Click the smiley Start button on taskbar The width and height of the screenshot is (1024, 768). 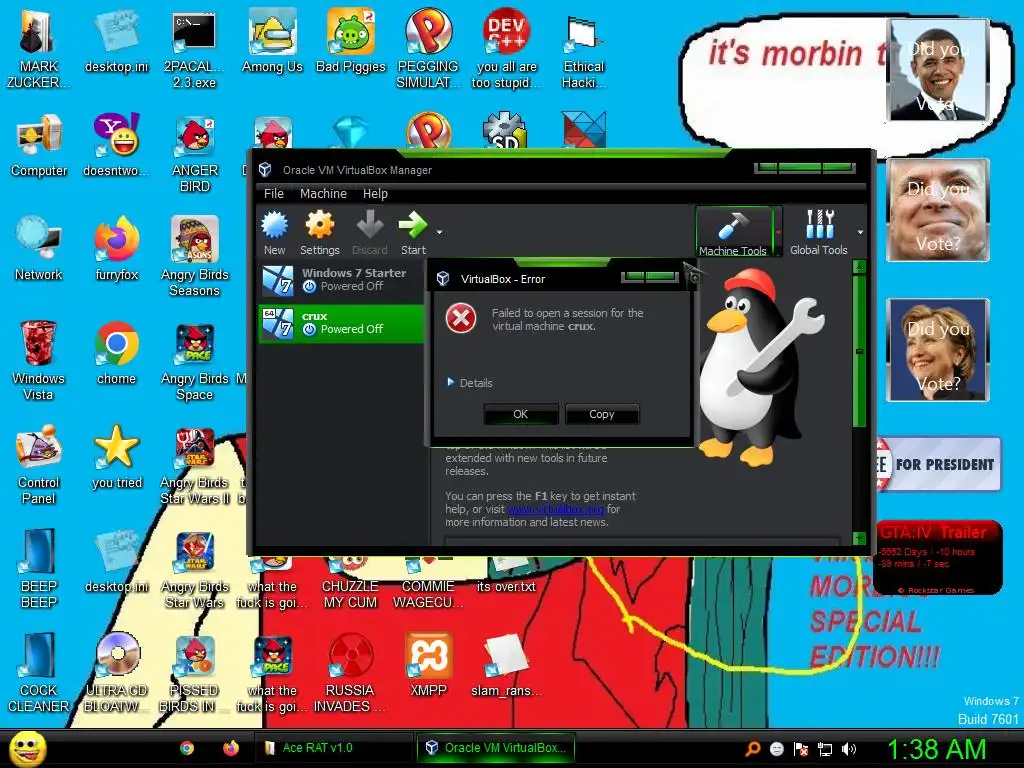point(27,748)
